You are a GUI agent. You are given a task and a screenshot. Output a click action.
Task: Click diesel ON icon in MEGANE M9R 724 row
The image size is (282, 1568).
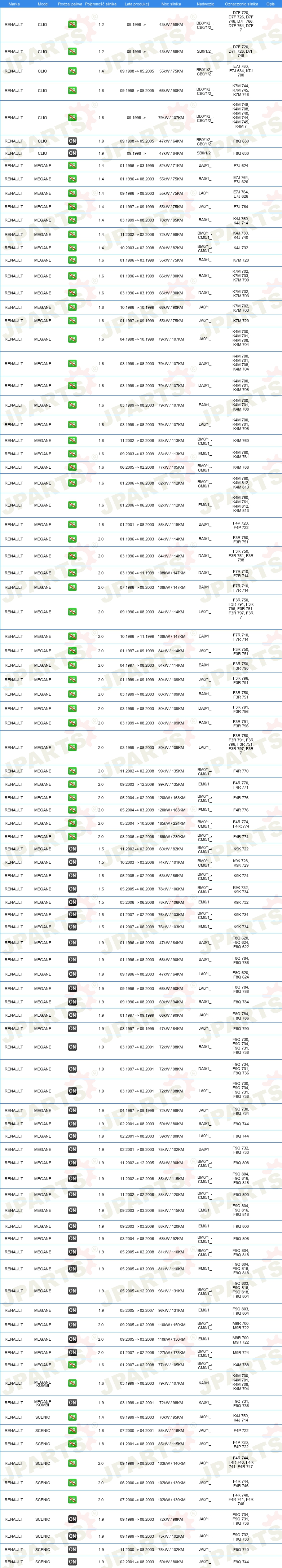click(x=72, y=1353)
